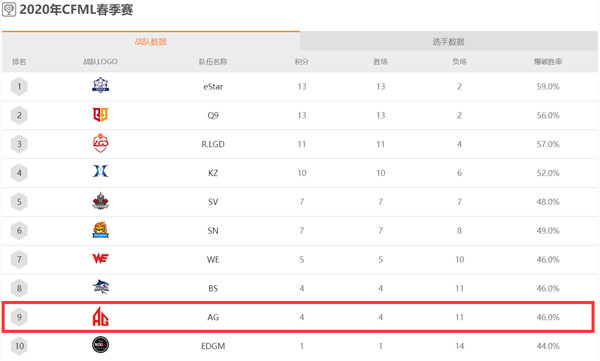
Task: Open the 战队数据 tab
Action: click(151, 41)
